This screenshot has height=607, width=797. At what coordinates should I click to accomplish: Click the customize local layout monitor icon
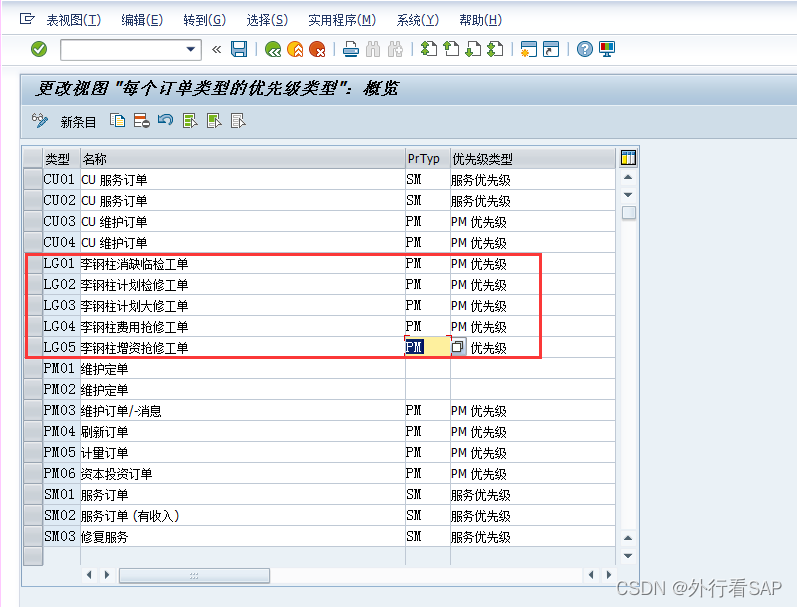(607, 49)
